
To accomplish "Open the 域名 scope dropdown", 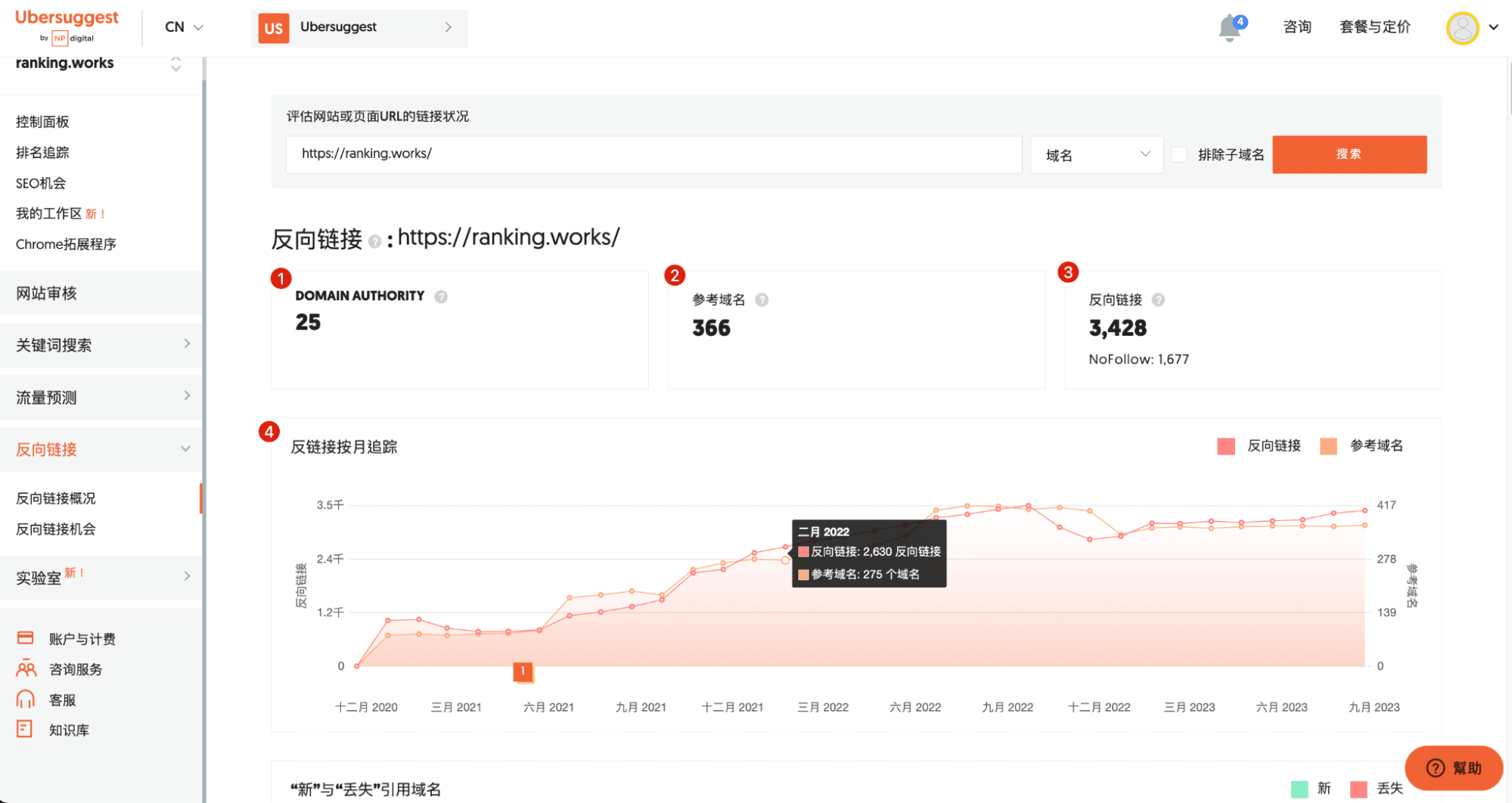I will tap(1096, 155).
